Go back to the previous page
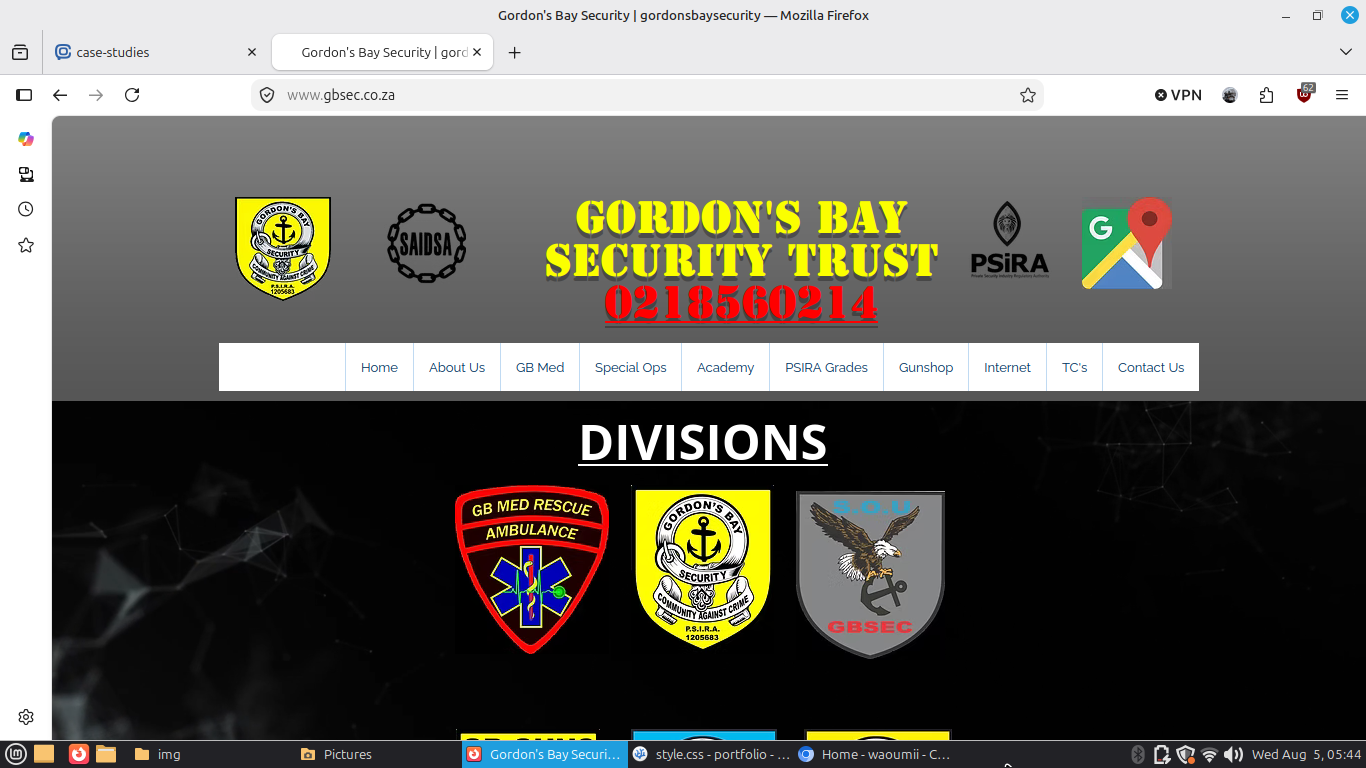 pyautogui.click(x=60, y=95)
